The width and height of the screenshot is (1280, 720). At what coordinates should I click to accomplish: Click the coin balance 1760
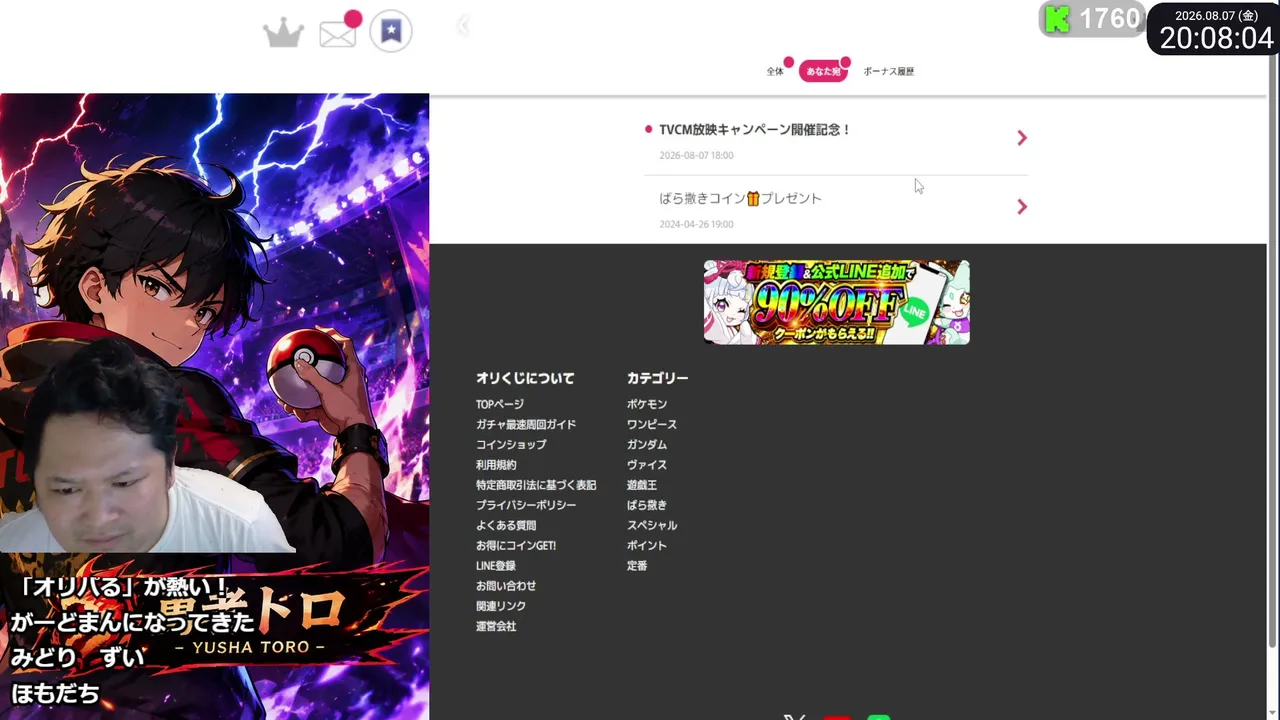tap(1110, 19)
